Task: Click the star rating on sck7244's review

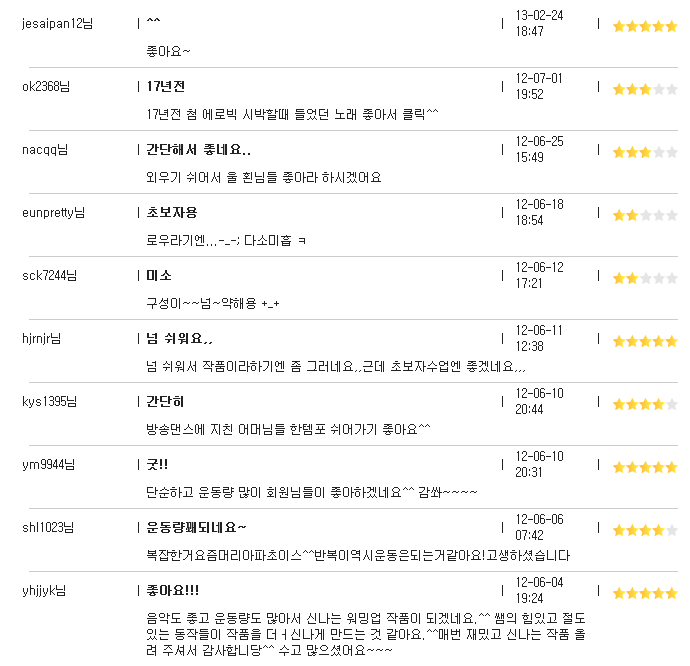Action: [x=645, y=278]
